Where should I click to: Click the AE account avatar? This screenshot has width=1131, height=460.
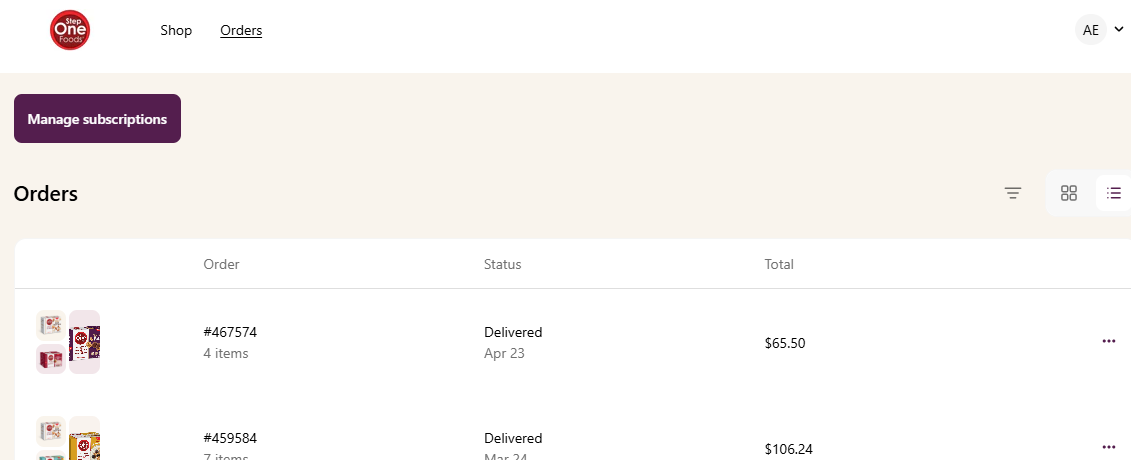pyautogui.click(x=1091, y=30)
